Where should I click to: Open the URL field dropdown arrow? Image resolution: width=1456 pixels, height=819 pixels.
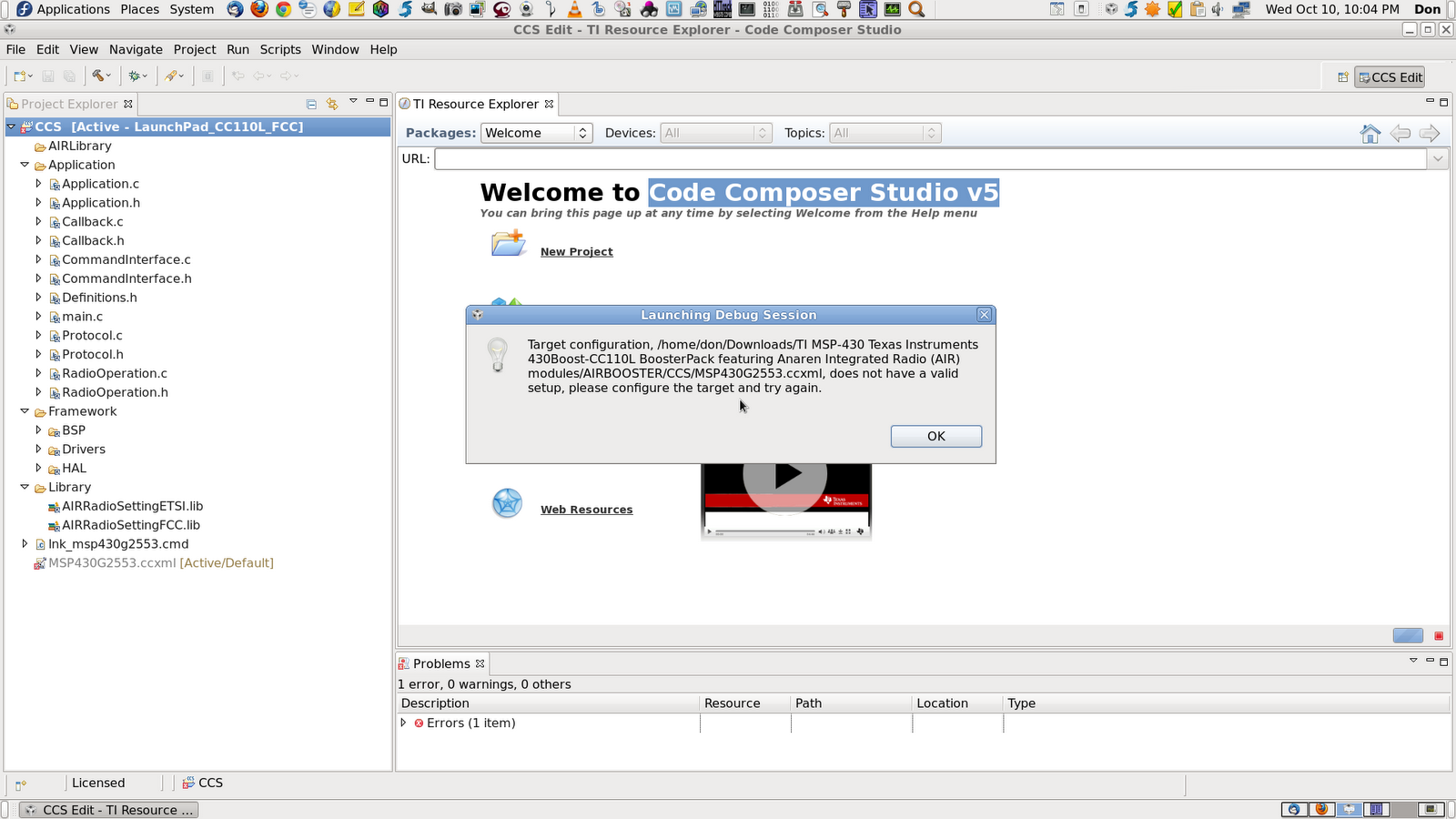[1437, 158]
